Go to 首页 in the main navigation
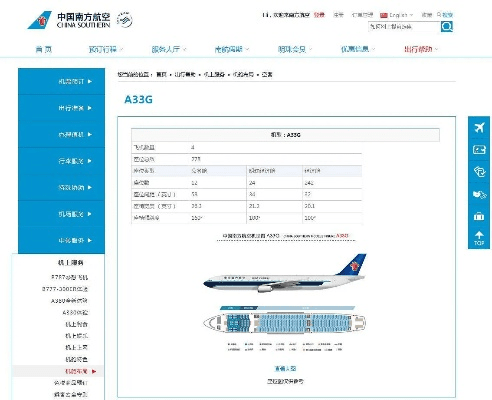The width and height of the screenshot is (492, 400). click(44, 49)
